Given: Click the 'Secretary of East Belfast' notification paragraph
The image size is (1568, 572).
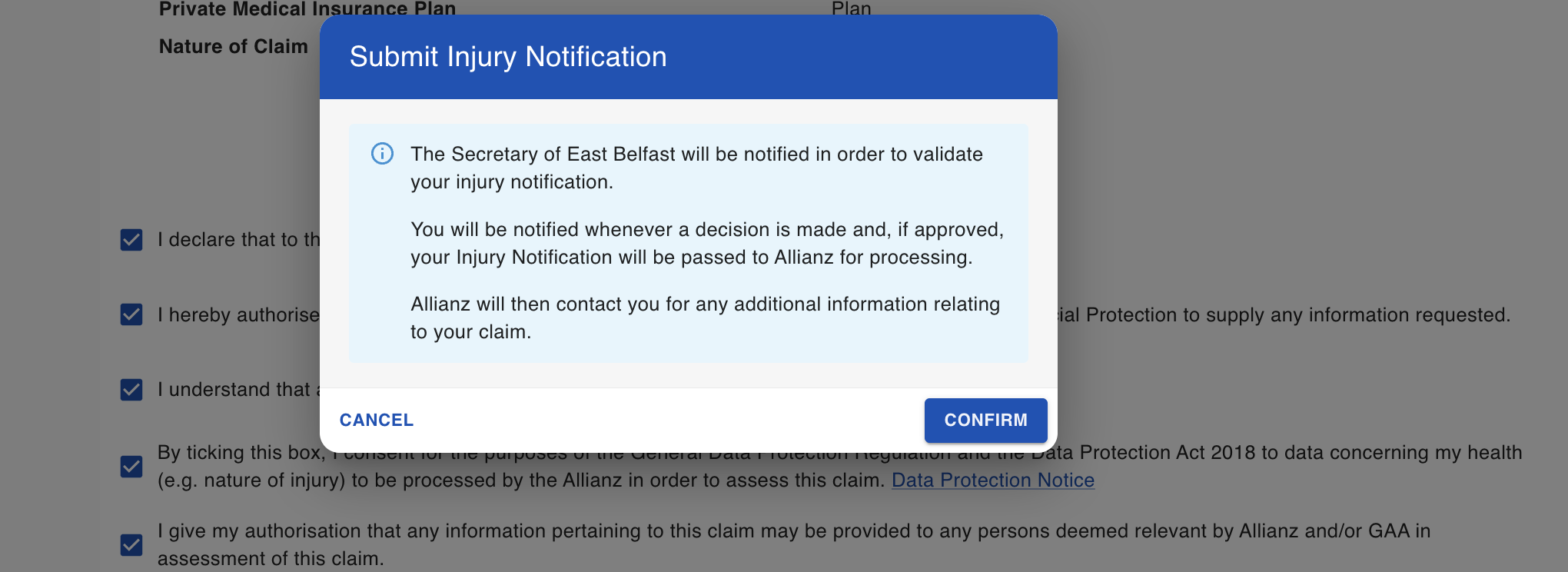Looking at the screenshot, I should coord(696,168).
